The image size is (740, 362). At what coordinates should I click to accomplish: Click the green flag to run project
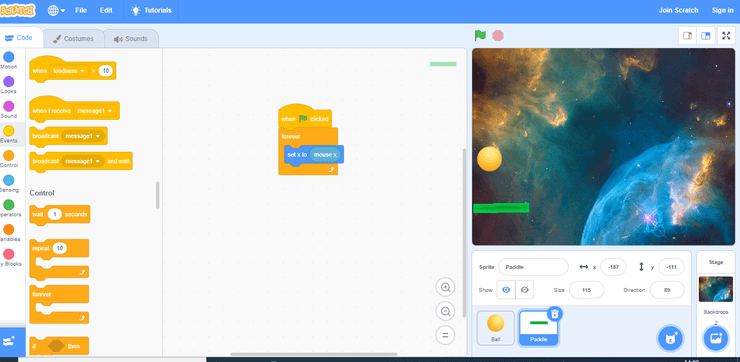pyautogui.click(x=480, y=35)
